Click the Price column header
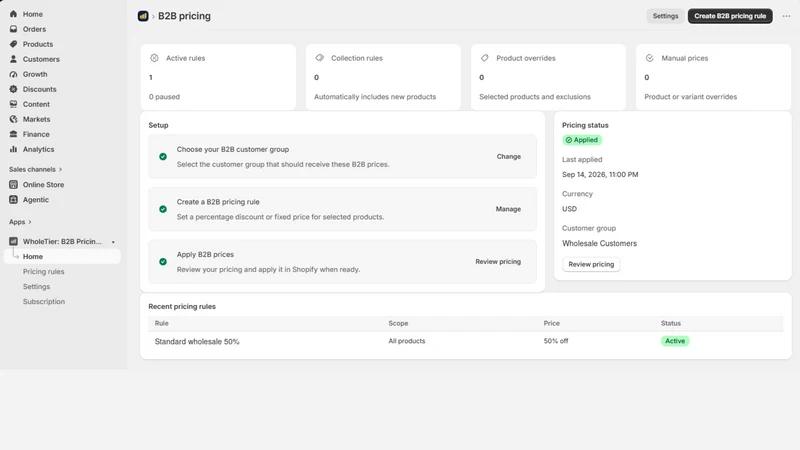Image resolution: width=800 pixels, height=450 pixels. click(552, 323)
